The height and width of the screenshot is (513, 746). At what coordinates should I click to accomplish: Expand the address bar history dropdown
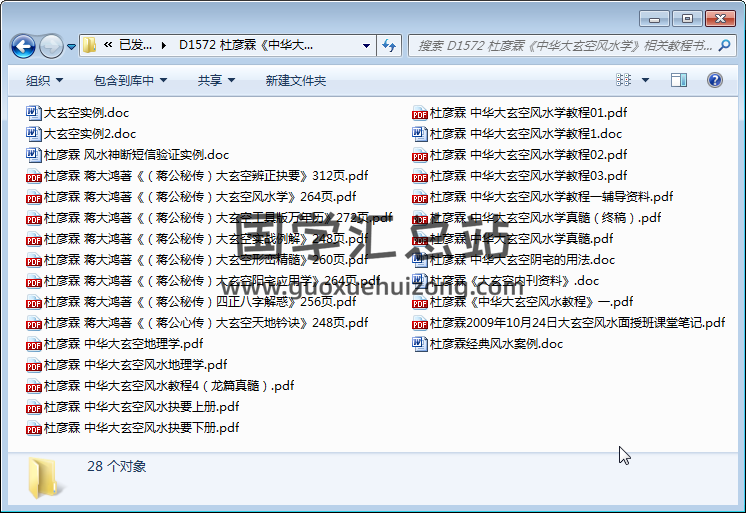click(366, 46)
